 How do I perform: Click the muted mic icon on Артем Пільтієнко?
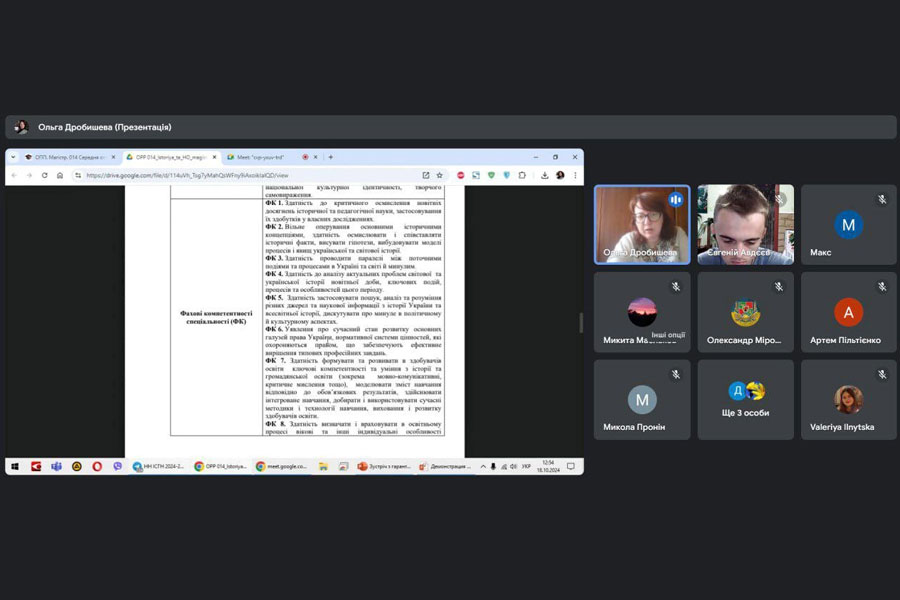(882, 287)
